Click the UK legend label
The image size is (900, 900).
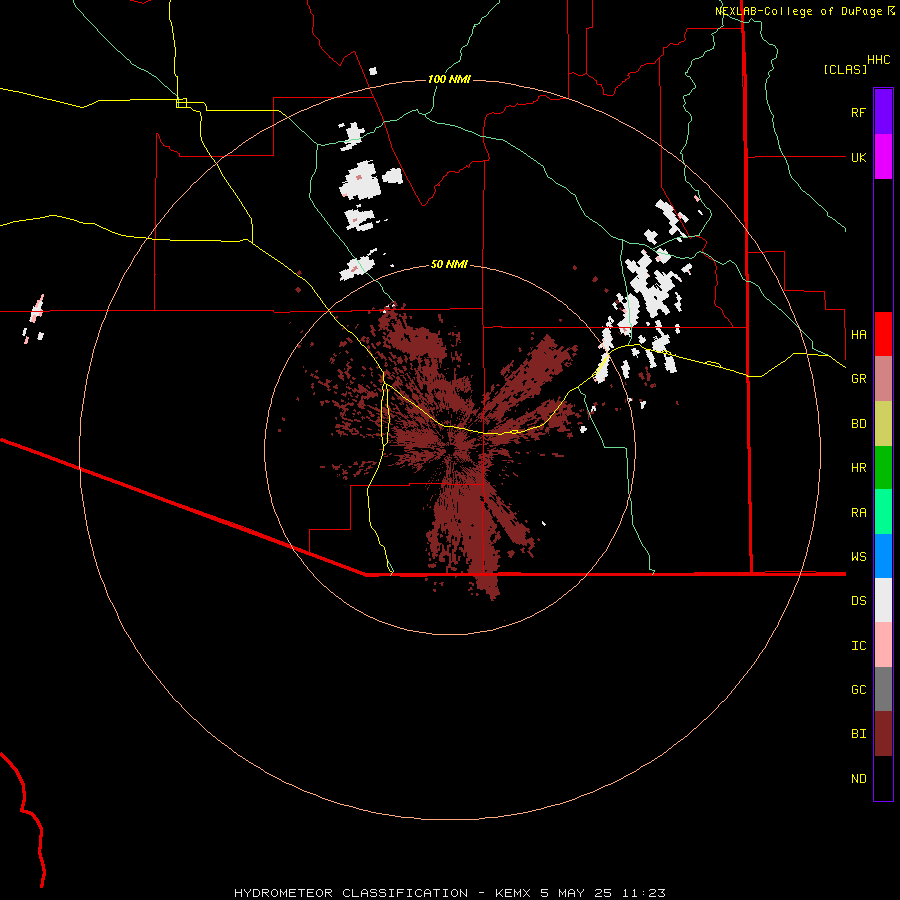[858, 157]
